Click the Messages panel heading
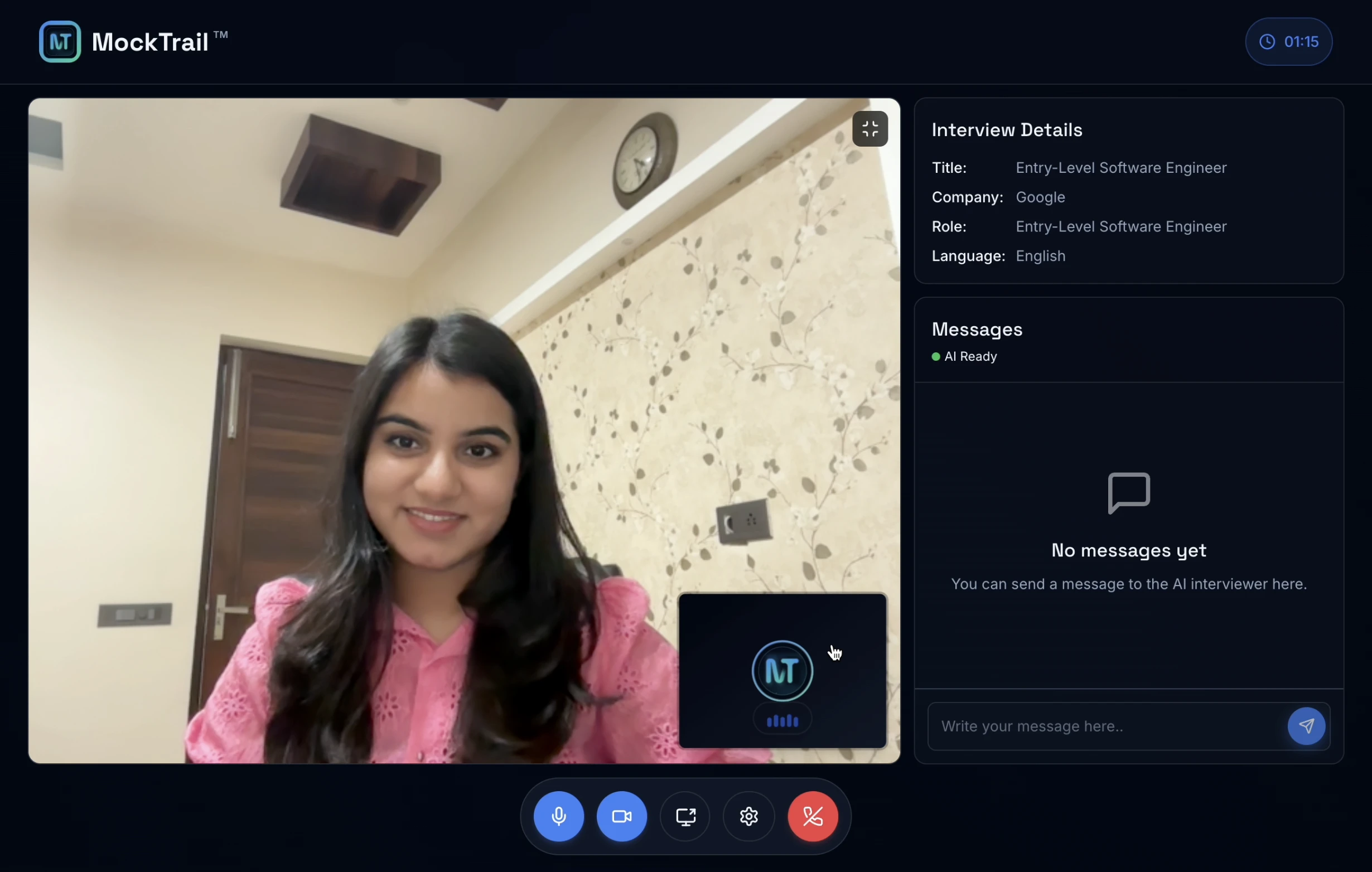Image resolution: width=1372 pixels, height=872 pixels. [977, 329]
